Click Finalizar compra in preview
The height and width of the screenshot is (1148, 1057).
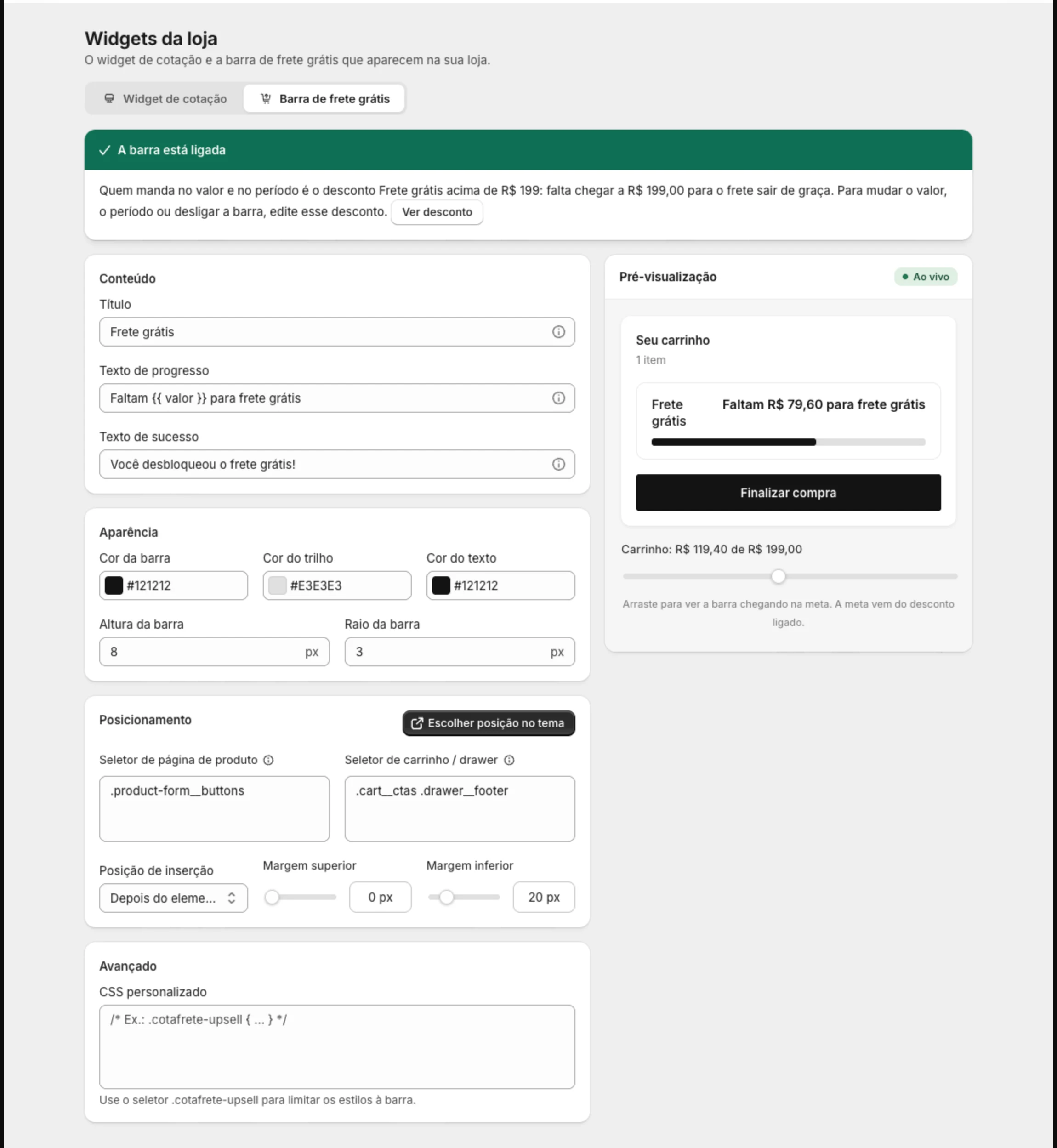pos(788,493)
